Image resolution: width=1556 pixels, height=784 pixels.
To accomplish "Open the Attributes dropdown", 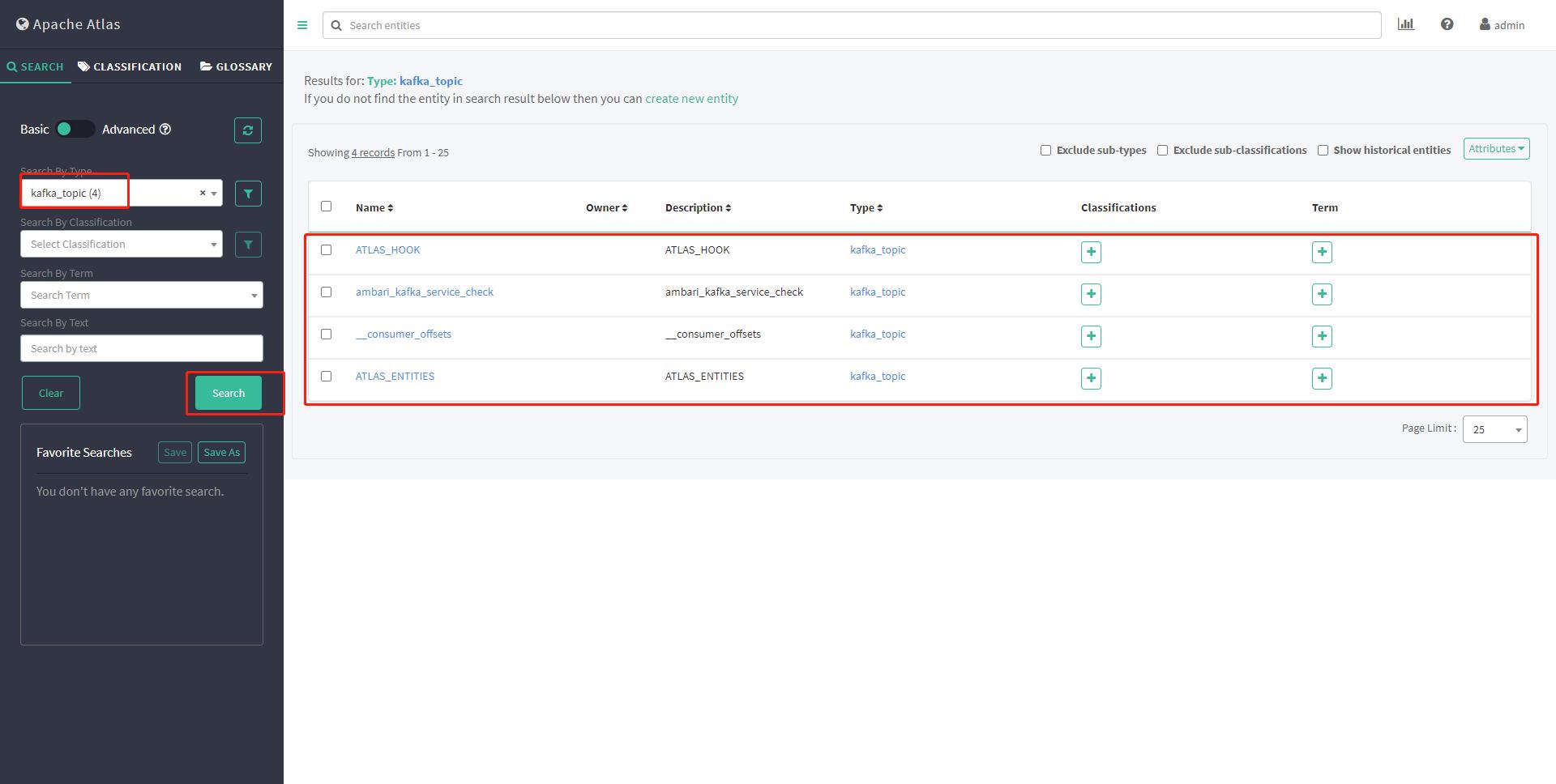I will coord(1496,149).
